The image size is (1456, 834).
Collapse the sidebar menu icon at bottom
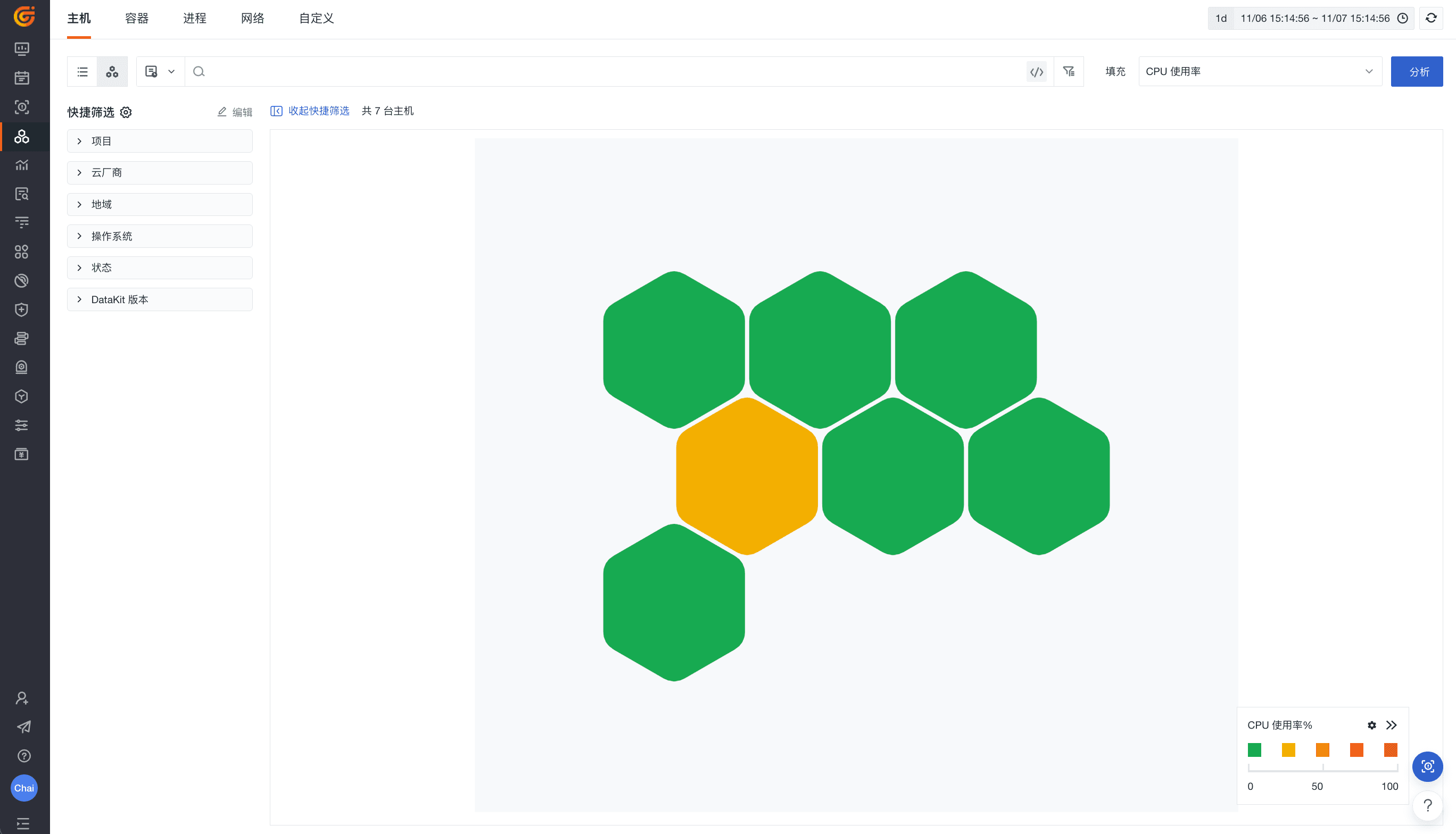coord(23,824)
